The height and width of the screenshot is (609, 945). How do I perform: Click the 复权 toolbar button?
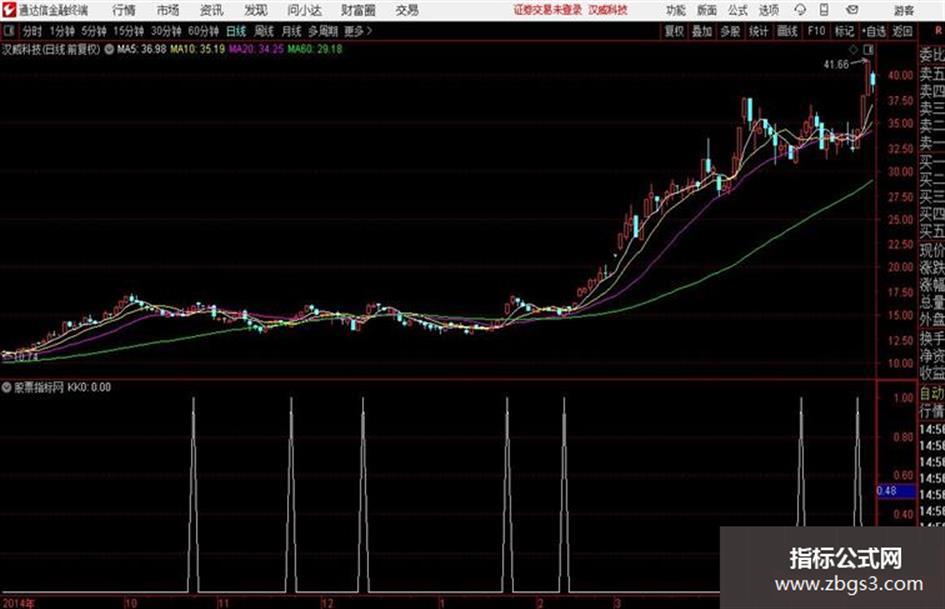click(x=674, y=31)
